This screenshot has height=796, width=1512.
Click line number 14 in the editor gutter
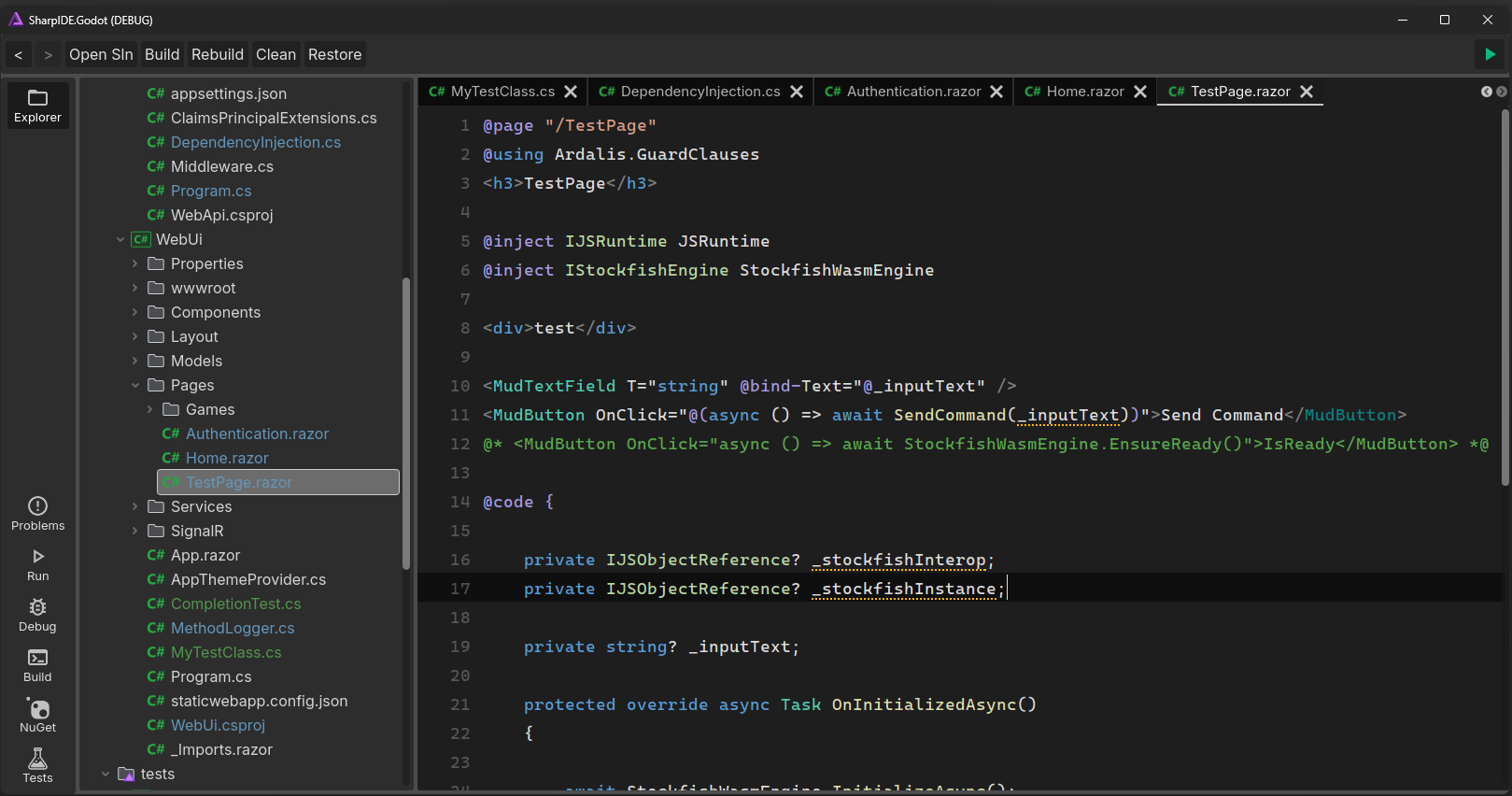click(460, 502)
